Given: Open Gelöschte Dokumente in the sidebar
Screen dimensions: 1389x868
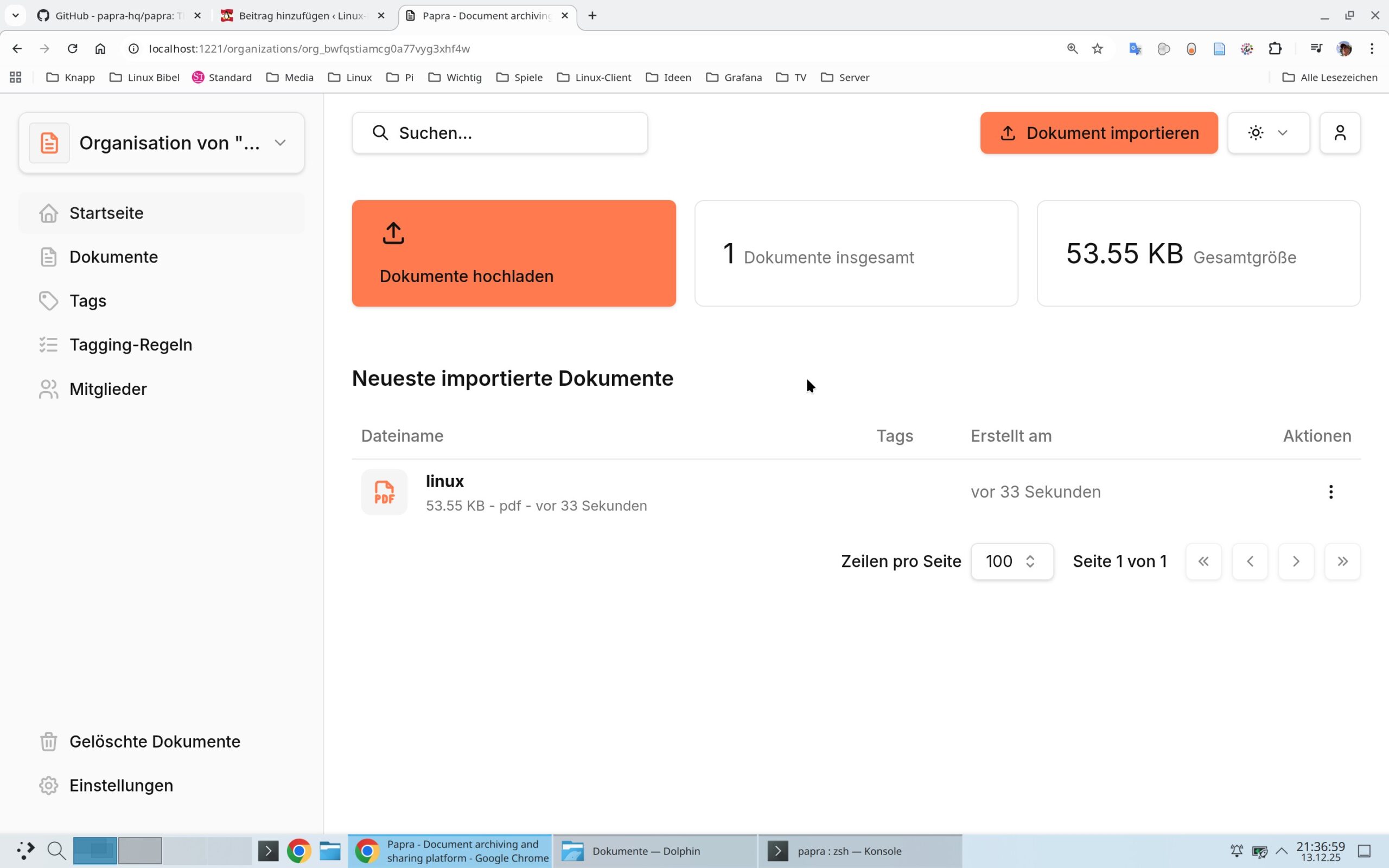Looking at the screenshot, I should 155,741.
